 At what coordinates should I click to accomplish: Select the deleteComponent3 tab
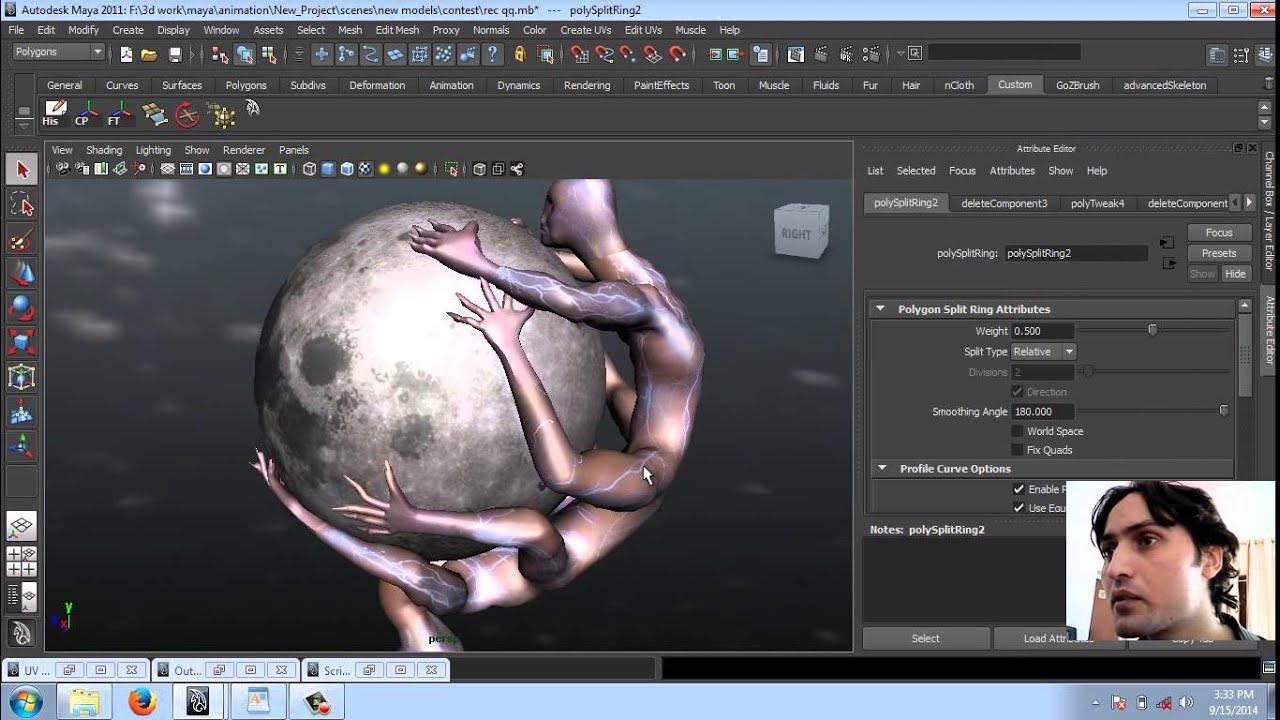point(1004,203)
